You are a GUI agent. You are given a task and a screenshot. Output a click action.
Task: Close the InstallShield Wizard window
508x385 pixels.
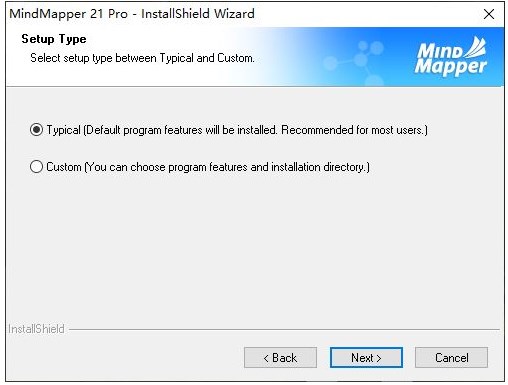[489, 14]
